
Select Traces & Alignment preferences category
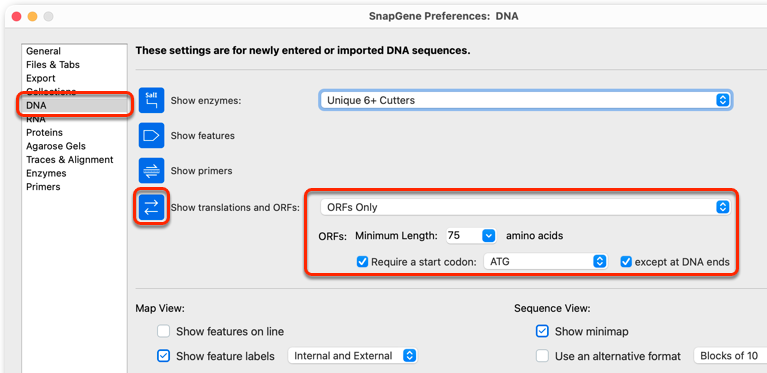74,160
